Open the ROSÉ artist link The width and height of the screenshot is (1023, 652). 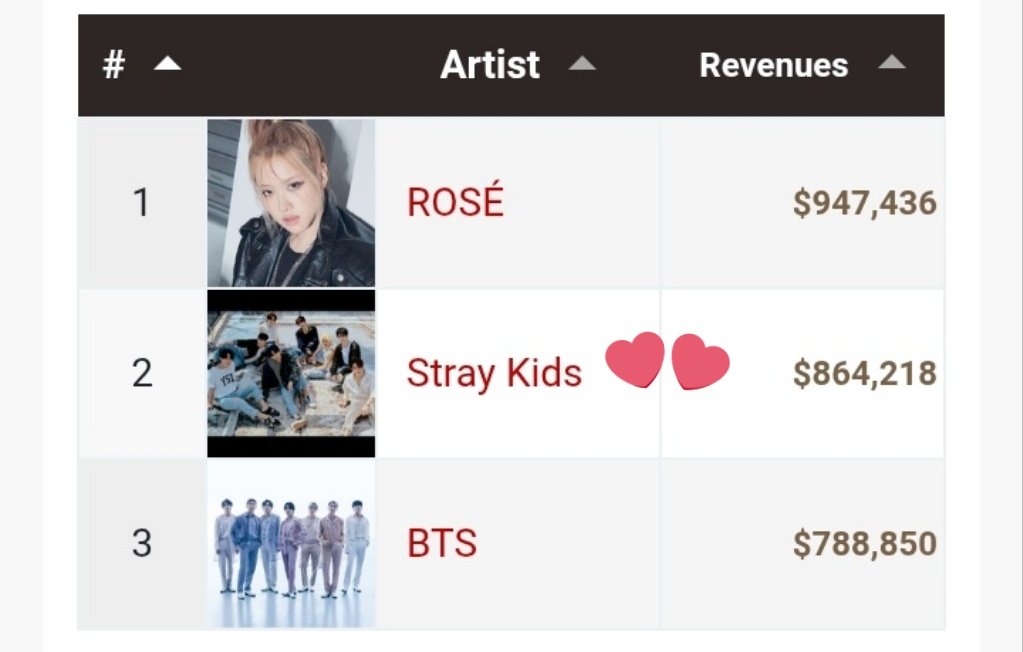pos(455,203)
